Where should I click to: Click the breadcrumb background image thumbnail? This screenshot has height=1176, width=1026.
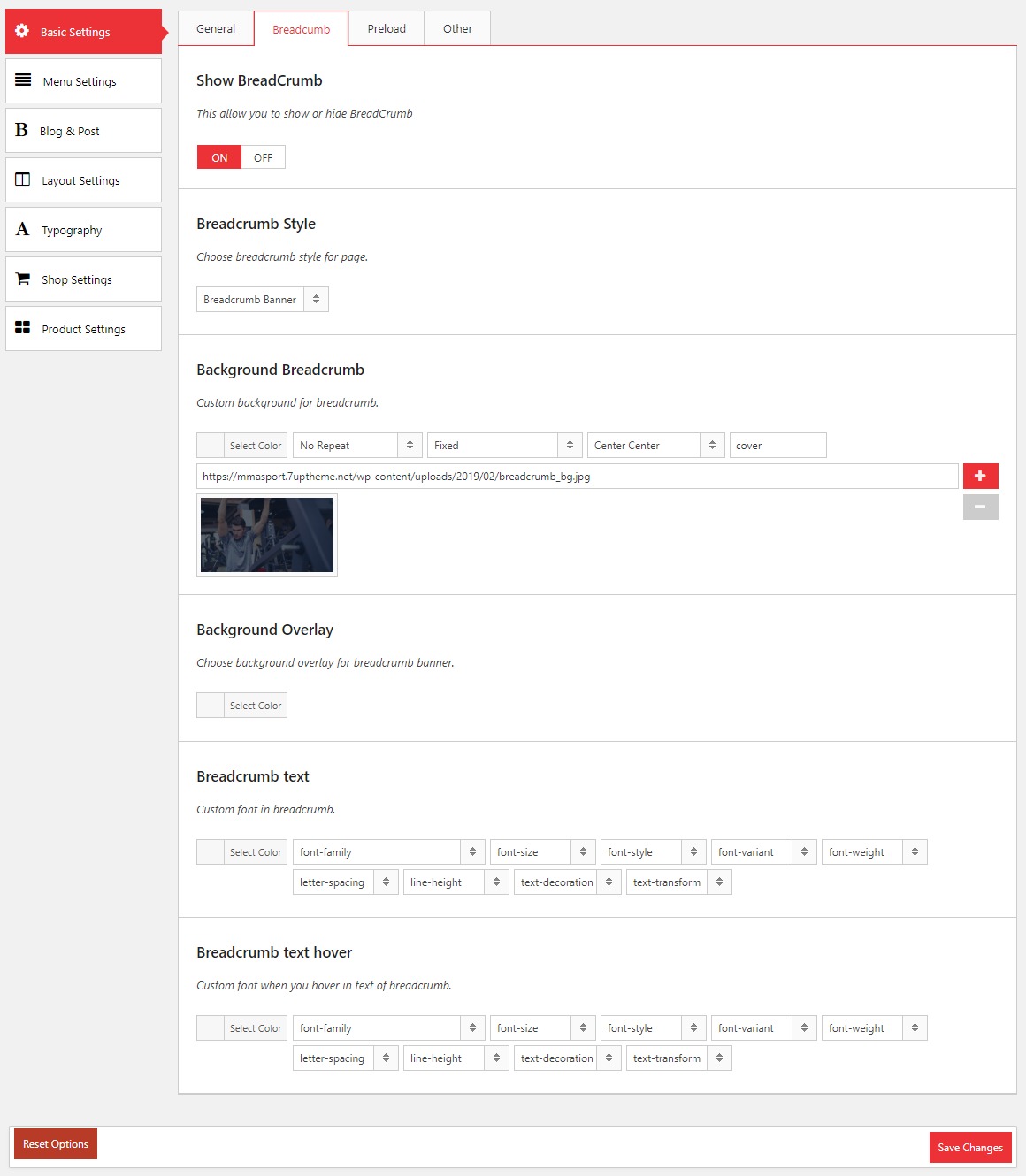[x=267, y=535]
